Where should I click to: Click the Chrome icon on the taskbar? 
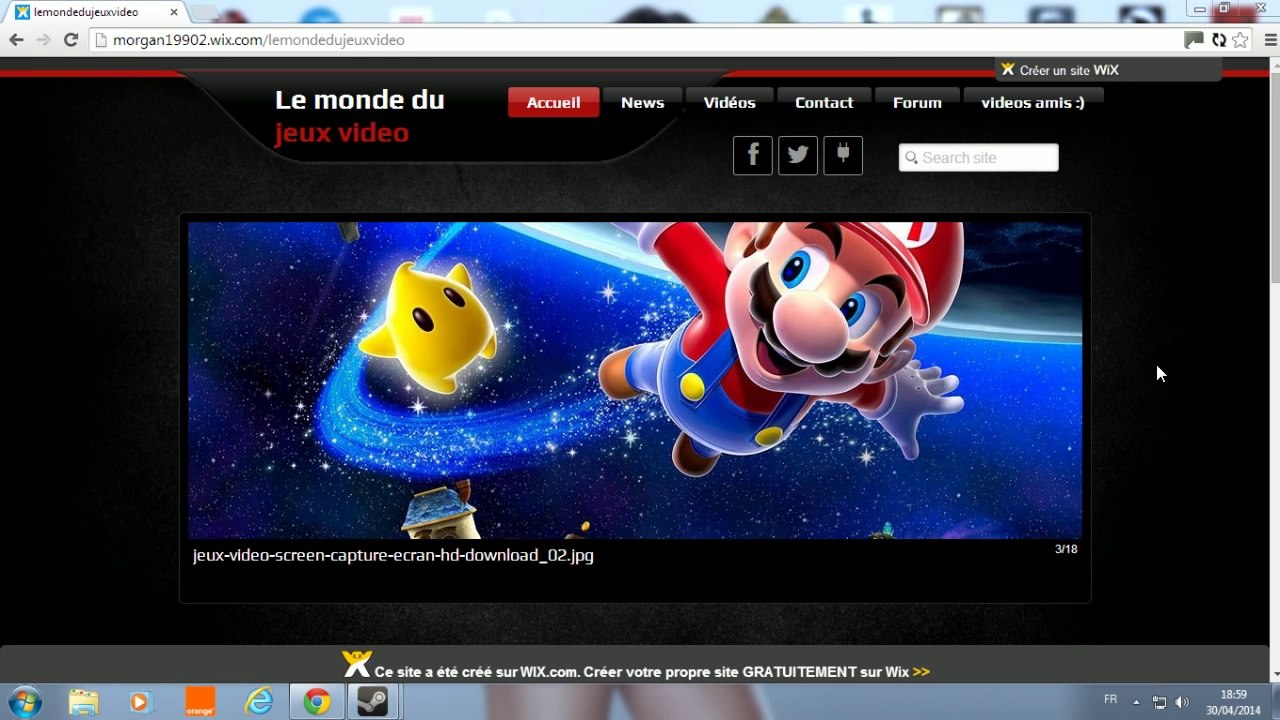[317, 702]
